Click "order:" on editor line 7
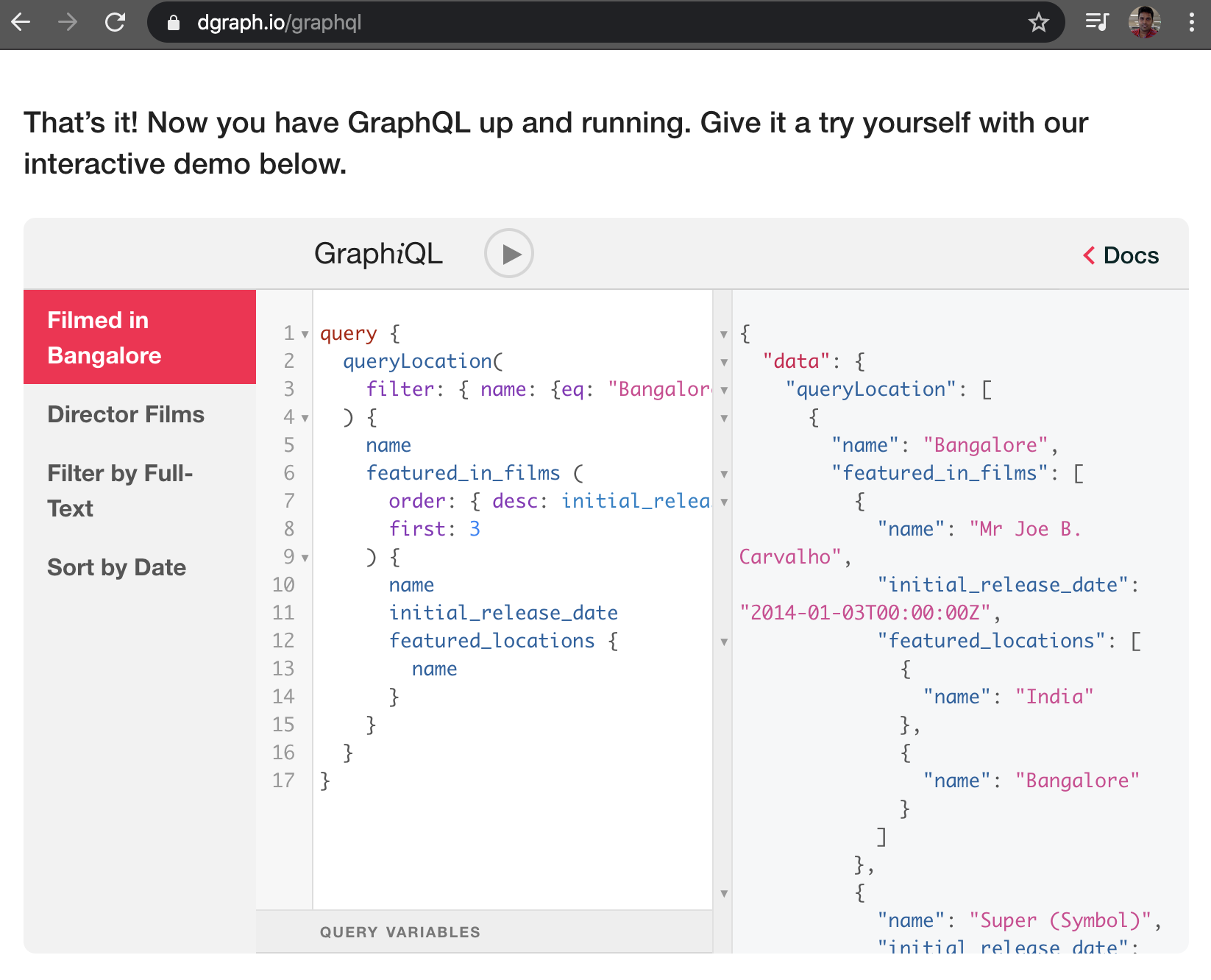This screenshot has width=1211, height=980. click(422, 501)
